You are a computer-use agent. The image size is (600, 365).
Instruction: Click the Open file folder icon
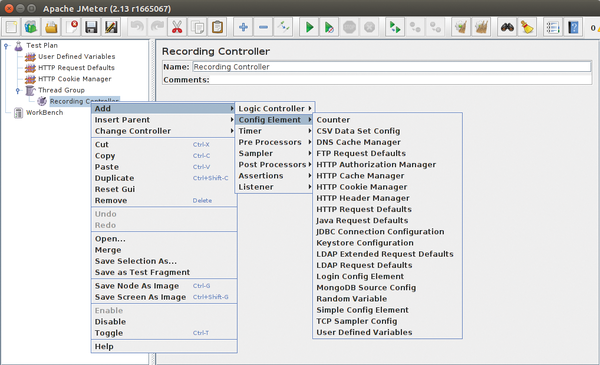click(51, 27)
